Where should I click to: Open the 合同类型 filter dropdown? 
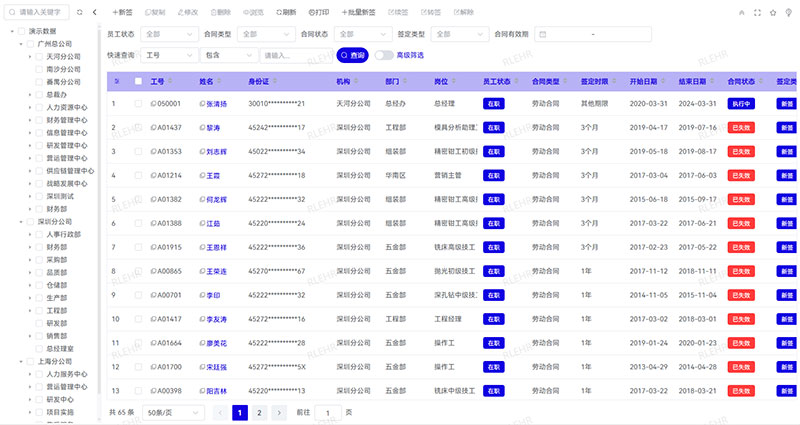click(x=266, y=34)
